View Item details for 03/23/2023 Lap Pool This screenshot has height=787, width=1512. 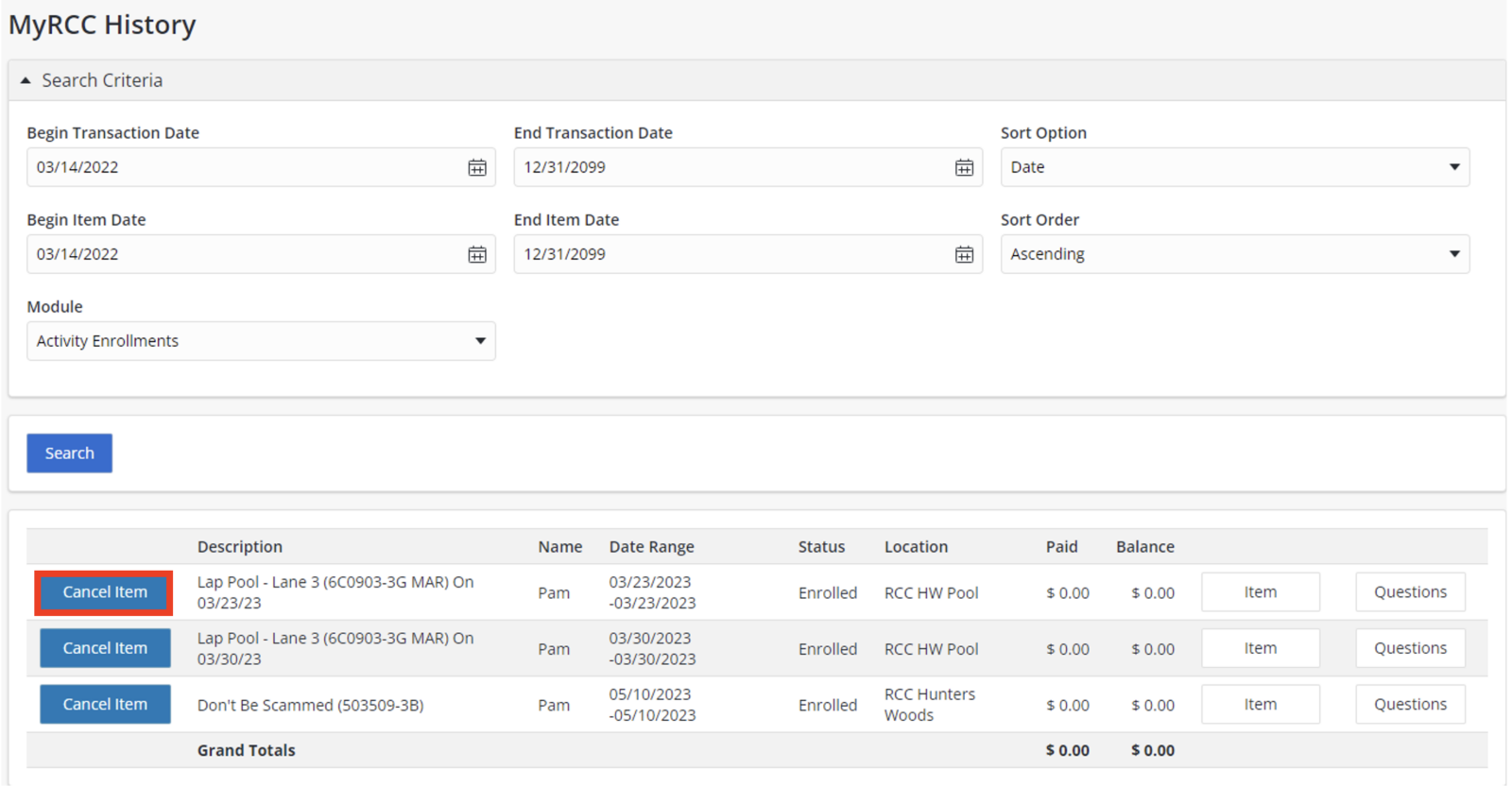coord(1260,592)
